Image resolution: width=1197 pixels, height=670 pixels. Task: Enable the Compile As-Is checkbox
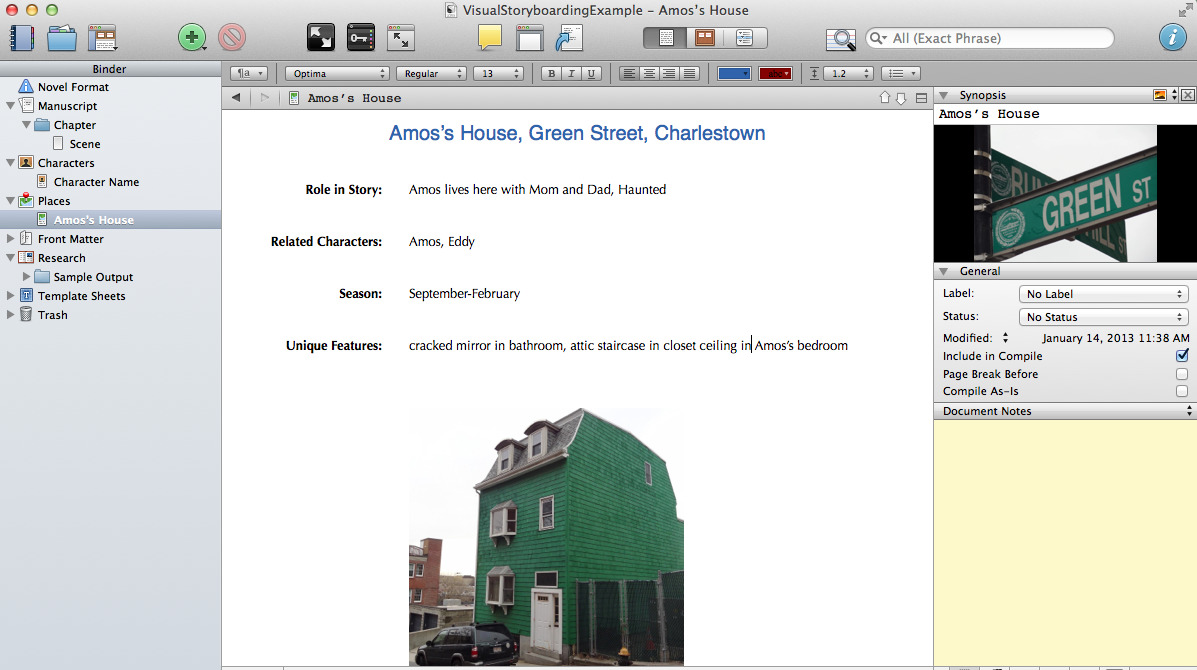pos(1182,391)
